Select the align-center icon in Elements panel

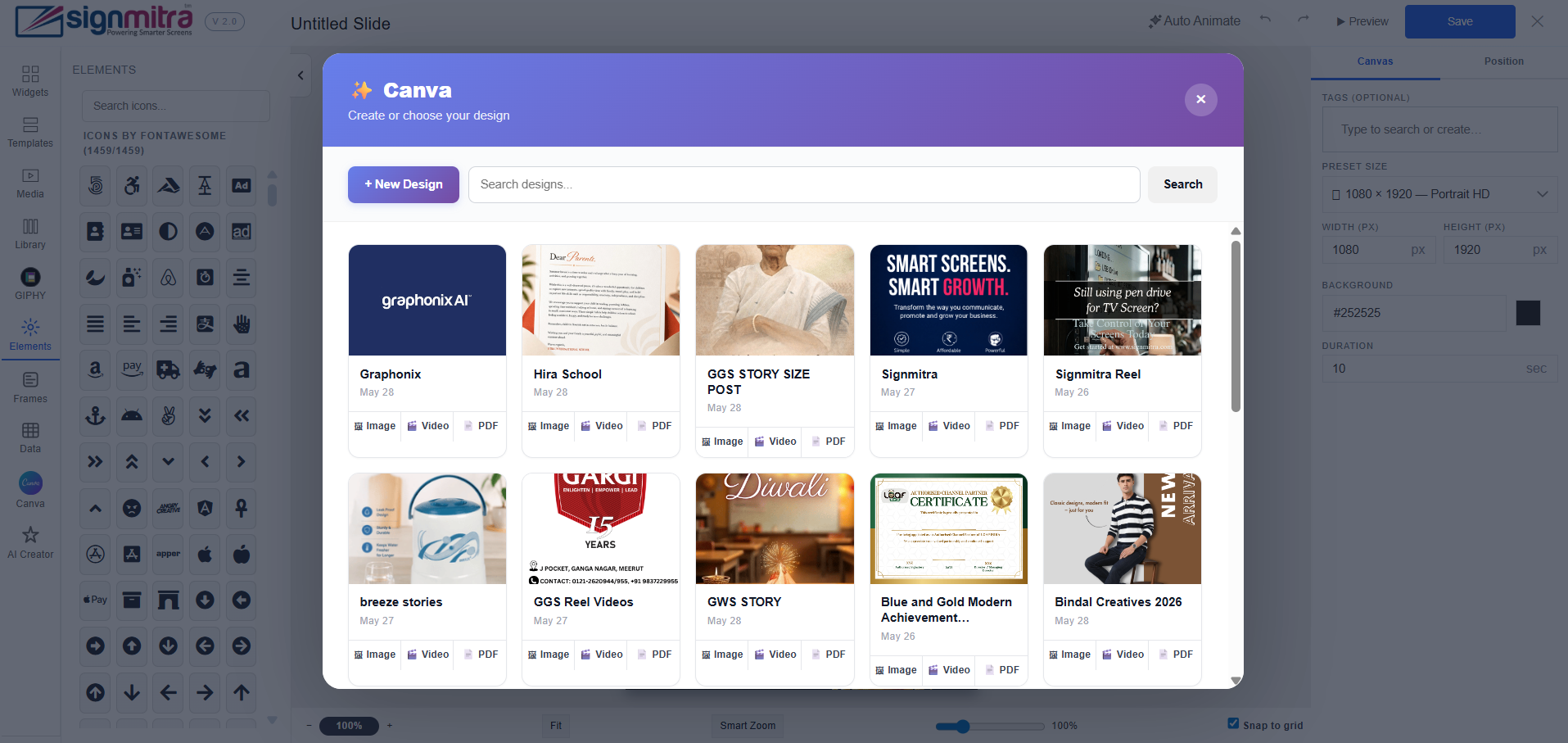[x=242, y=278]
